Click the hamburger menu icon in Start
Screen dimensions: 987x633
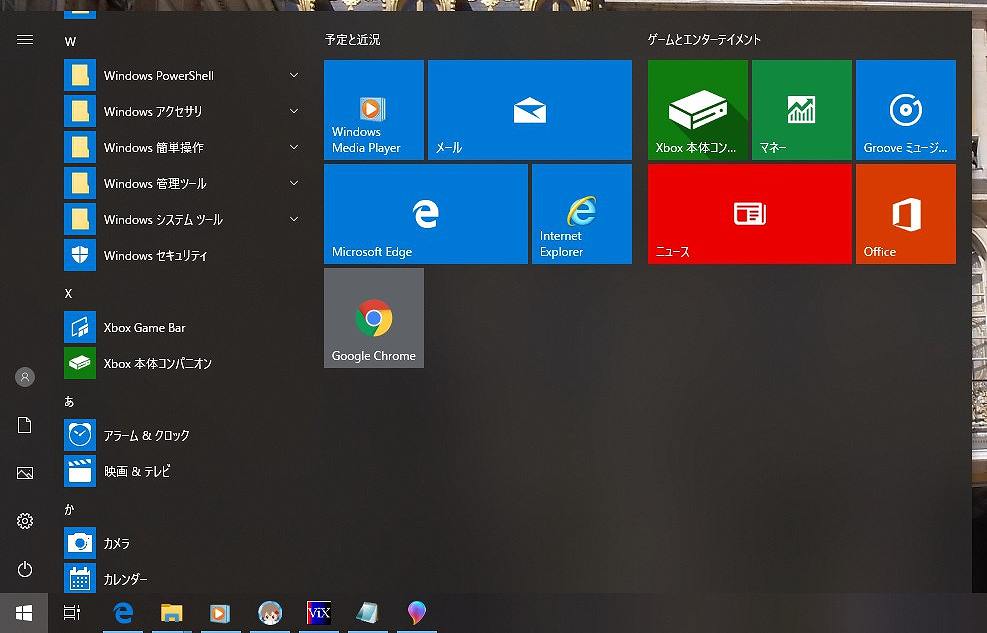pyautogui.click(x=25, y=40)
